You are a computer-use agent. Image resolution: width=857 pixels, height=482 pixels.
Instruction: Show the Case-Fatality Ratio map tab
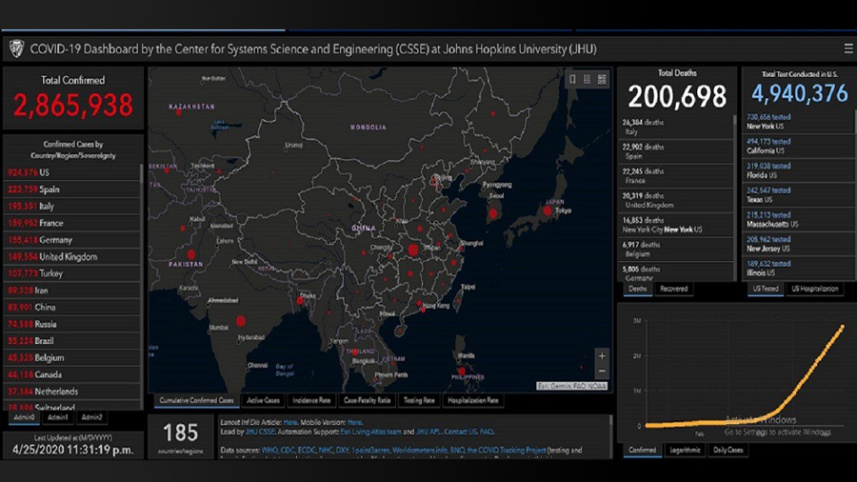click(367, 400)
